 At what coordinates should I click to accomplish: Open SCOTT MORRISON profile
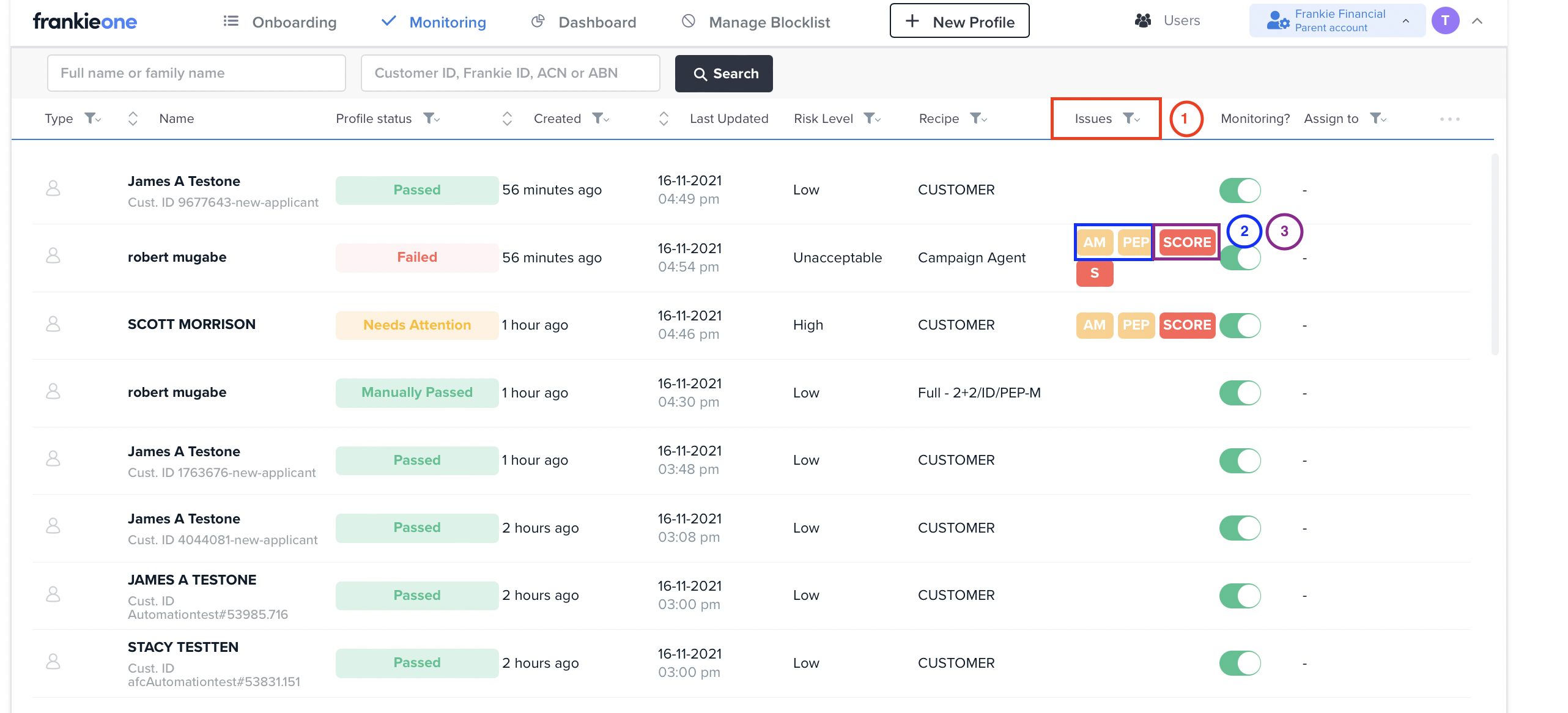pos(191,324)
